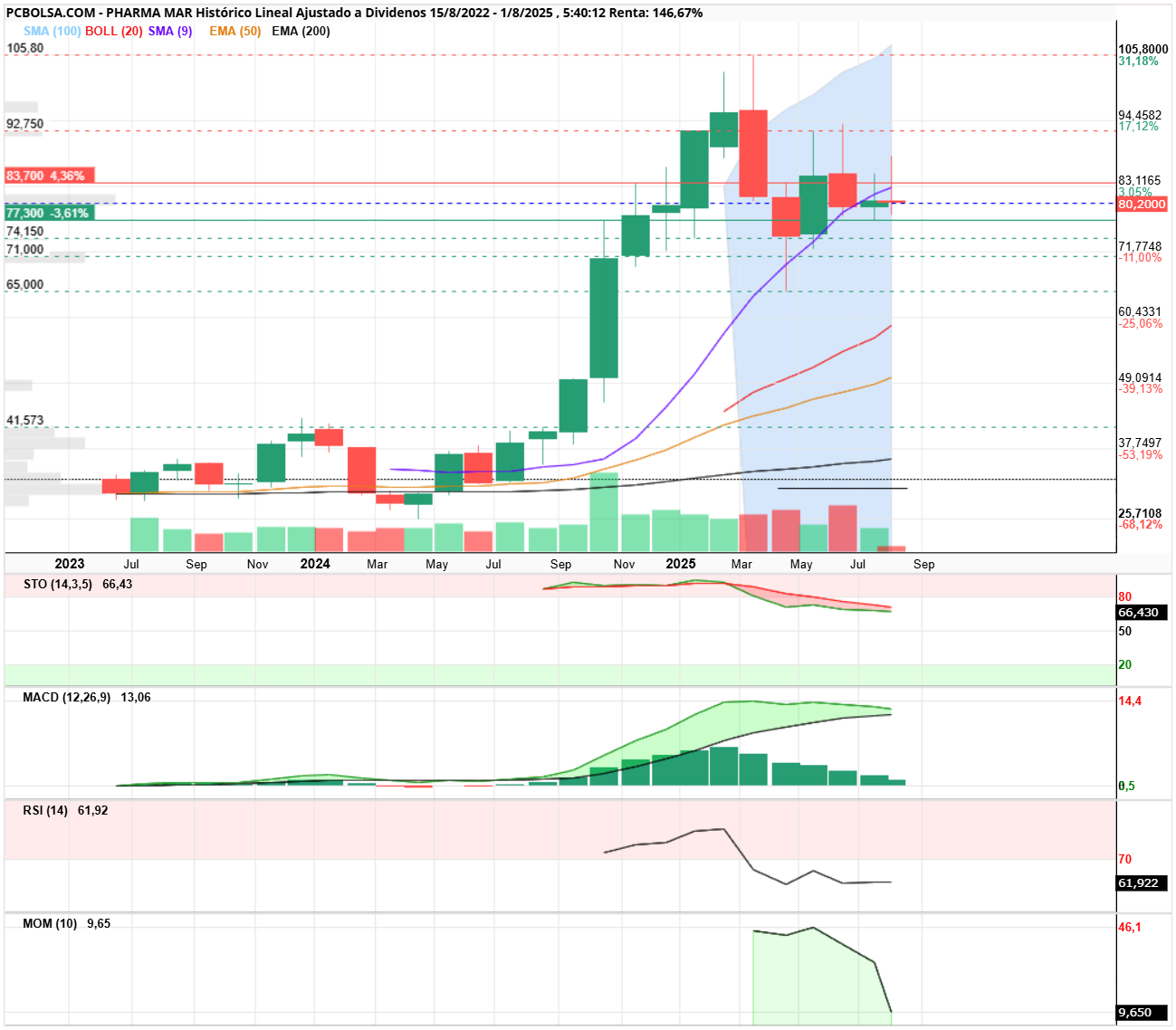Click the -11,00% percentage label
The width and height of the screenshot is (1176, 1030).
tap(1140, 257)
